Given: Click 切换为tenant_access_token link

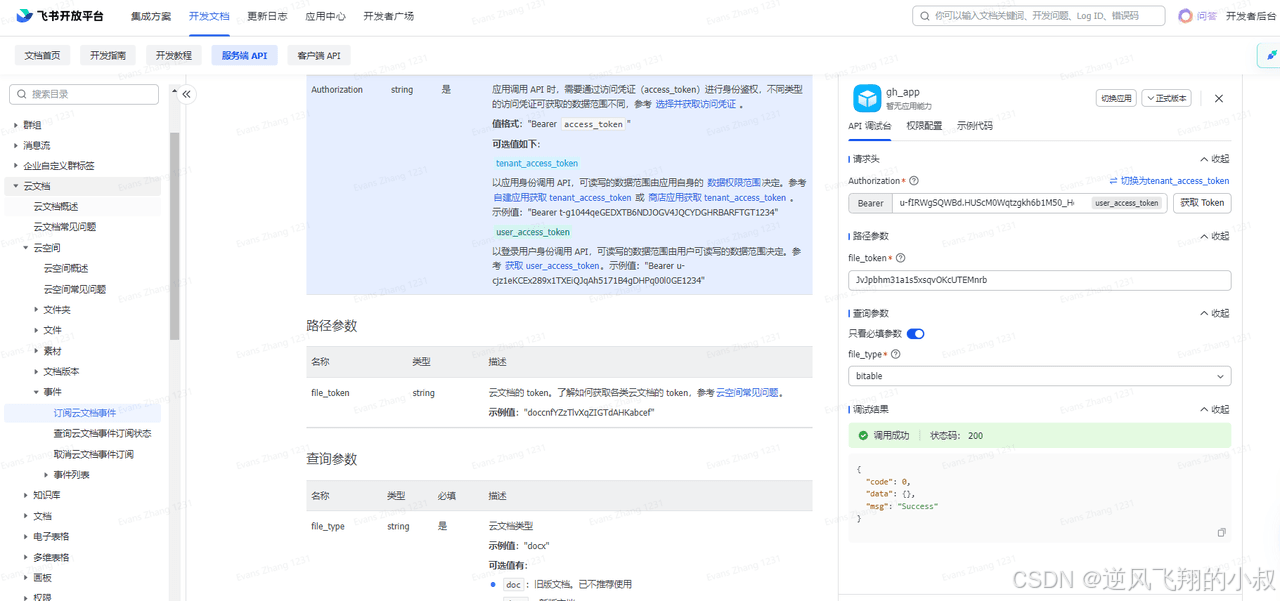Looking at the screenshot, I should [x=1169, y=181].
